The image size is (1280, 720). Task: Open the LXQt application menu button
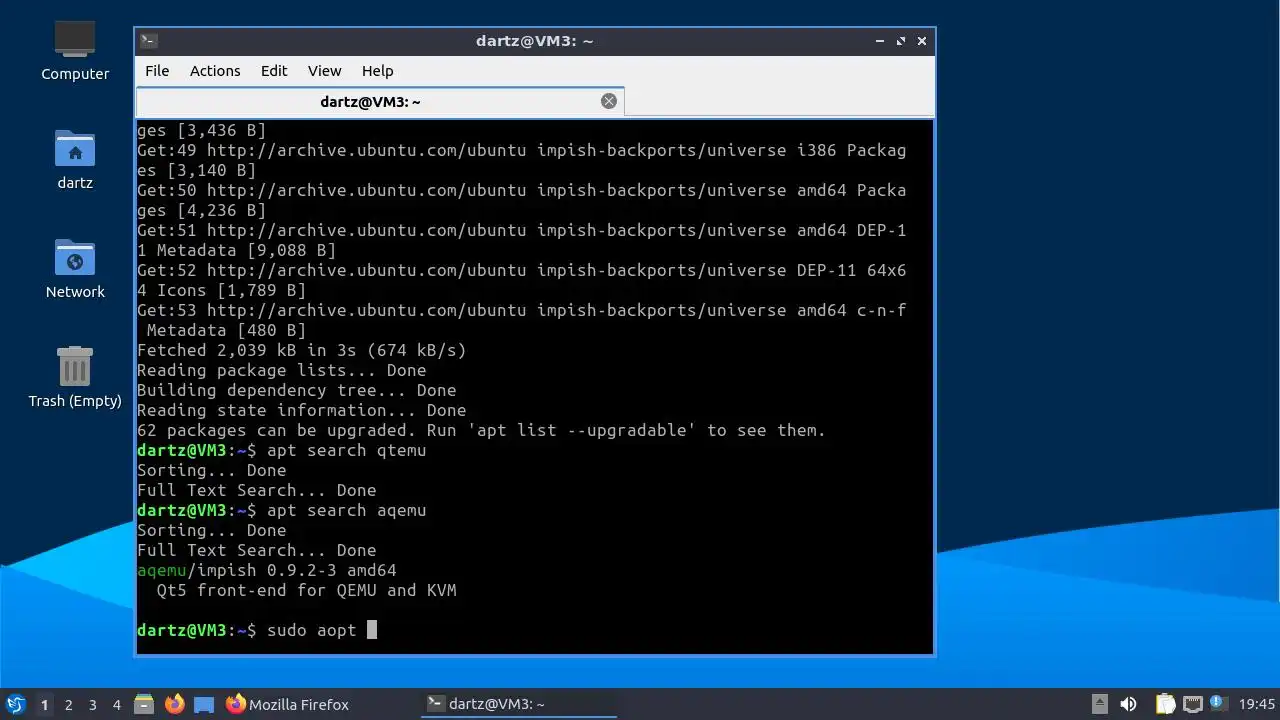click(15, 704)
